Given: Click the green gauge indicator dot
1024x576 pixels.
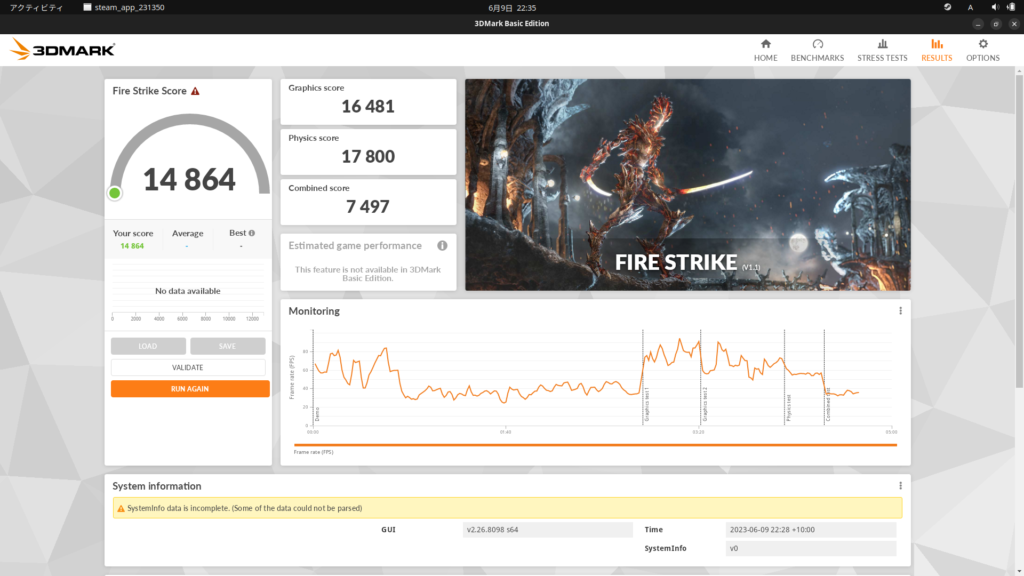Looking at the screenshot, I should tap(115, 193).
